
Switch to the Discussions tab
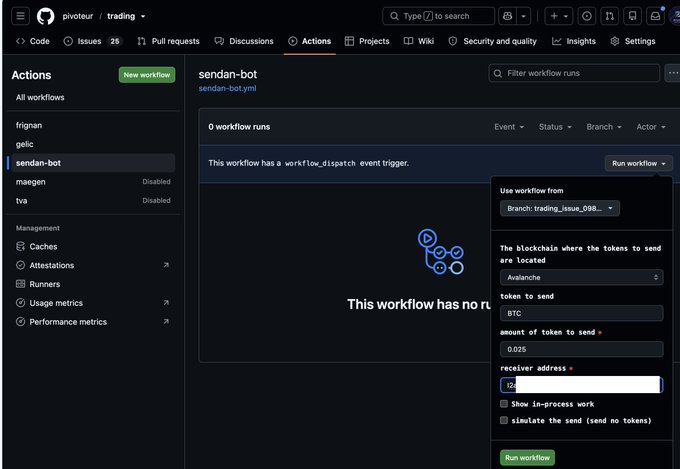point(244,41)
